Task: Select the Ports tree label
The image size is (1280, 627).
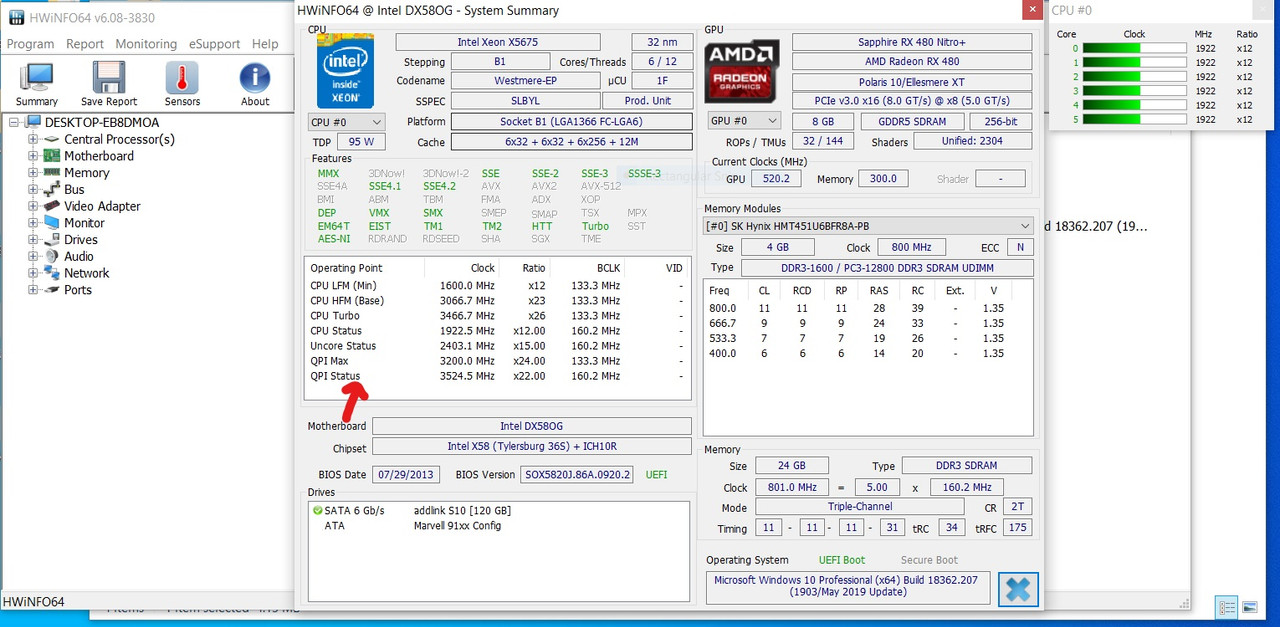Action: click(x=78, y=290)
